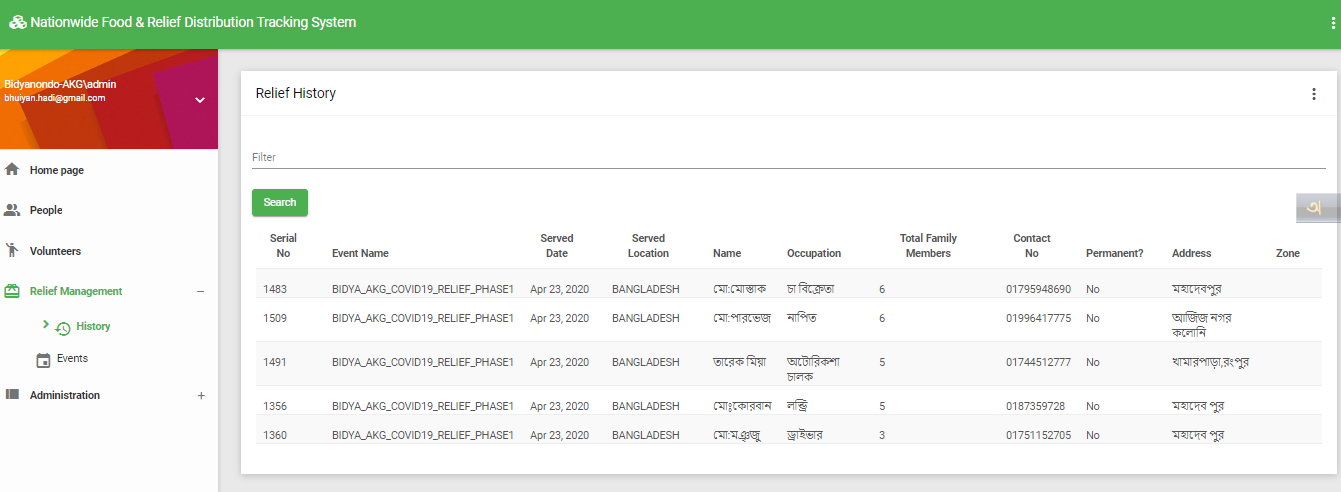Click the Home page house icon
Screen dimensions: 1341x492
13,170
